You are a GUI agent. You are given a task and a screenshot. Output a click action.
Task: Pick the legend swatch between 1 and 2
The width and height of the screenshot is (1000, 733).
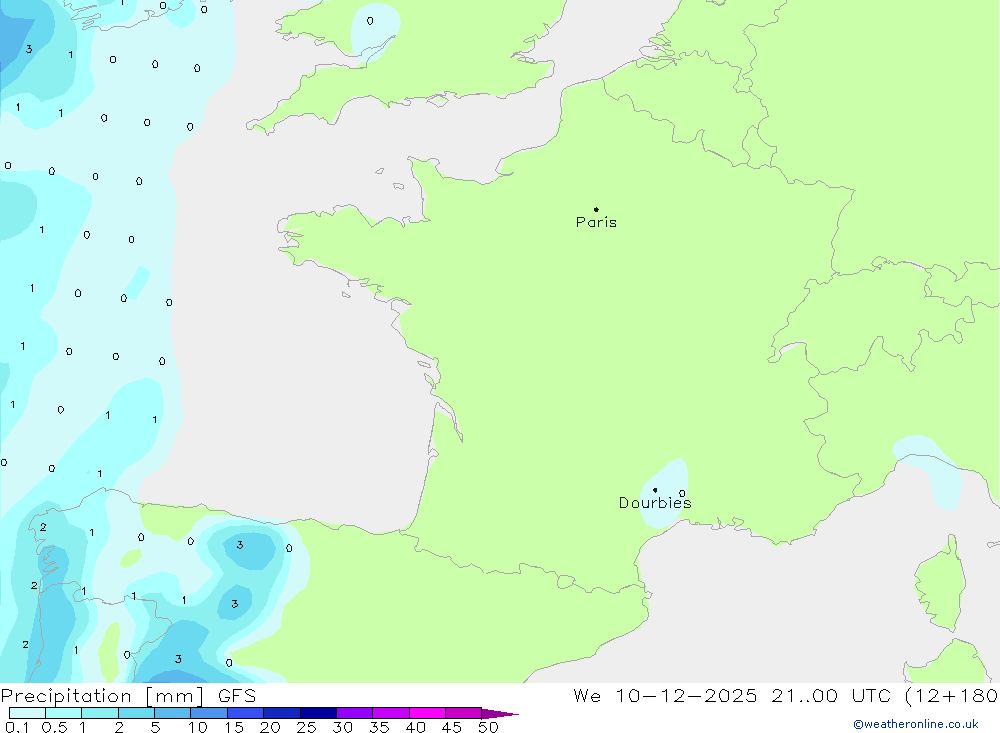tap(100, 713)
